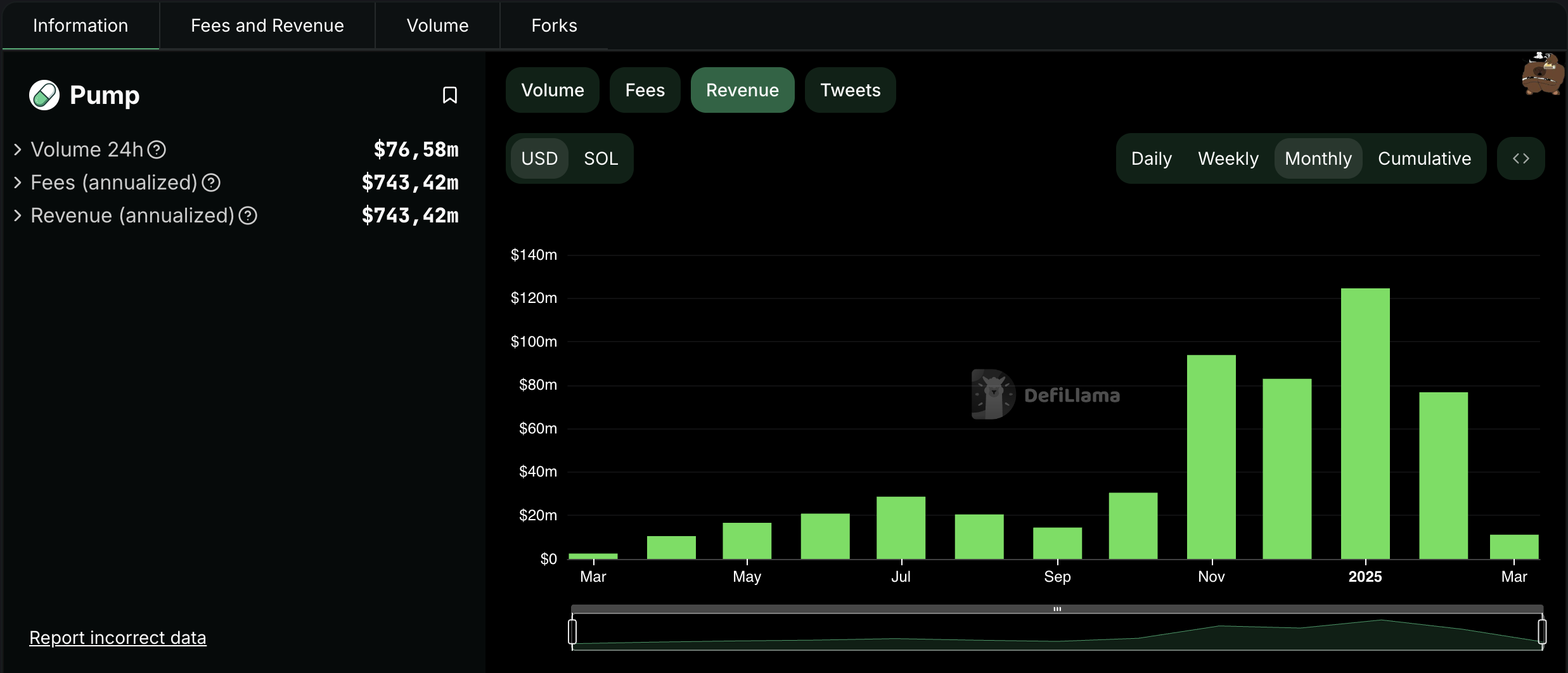
Task: Click the $76,58m volume value
Action: pos(416,150)
